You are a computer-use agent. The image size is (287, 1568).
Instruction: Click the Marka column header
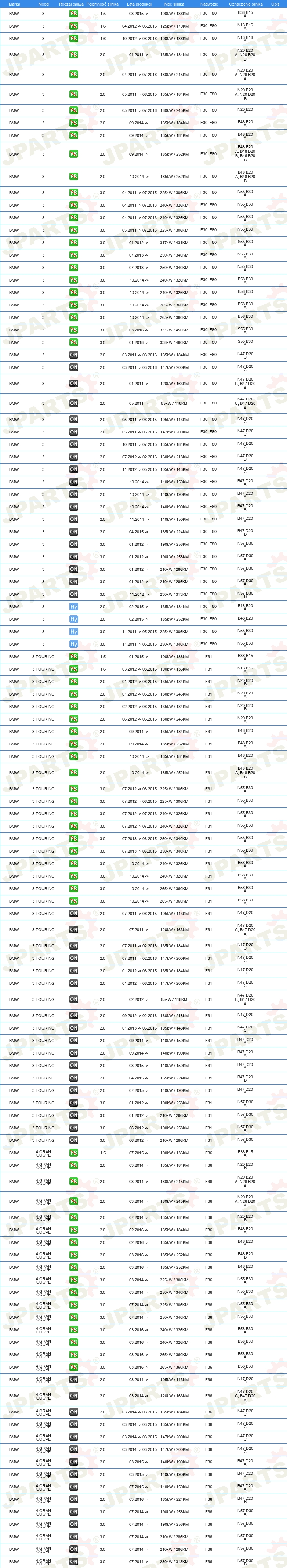(14, 4)
